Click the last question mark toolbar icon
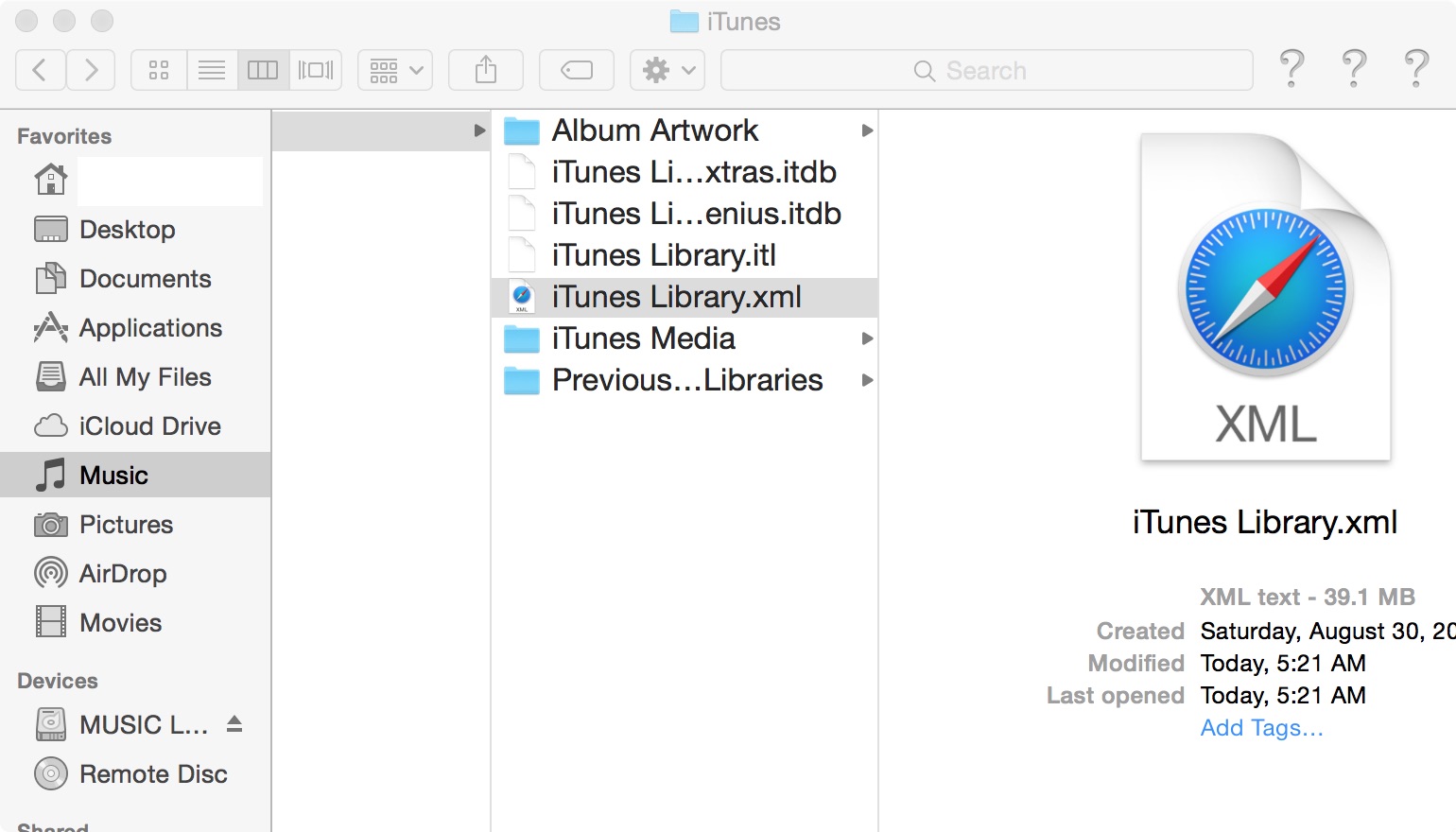 [1416, 69]
